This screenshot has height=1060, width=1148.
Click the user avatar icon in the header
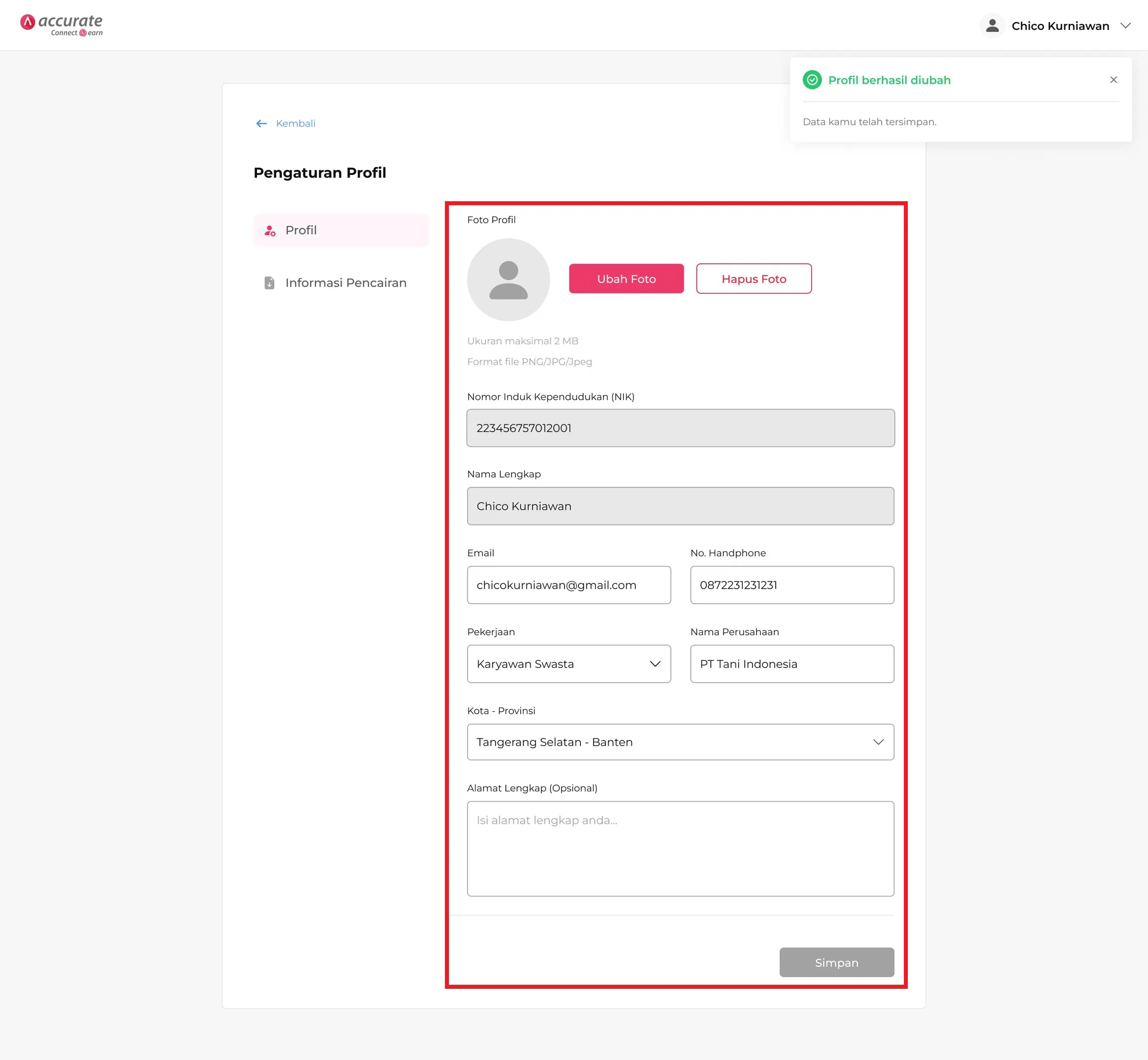pos(992,26)
